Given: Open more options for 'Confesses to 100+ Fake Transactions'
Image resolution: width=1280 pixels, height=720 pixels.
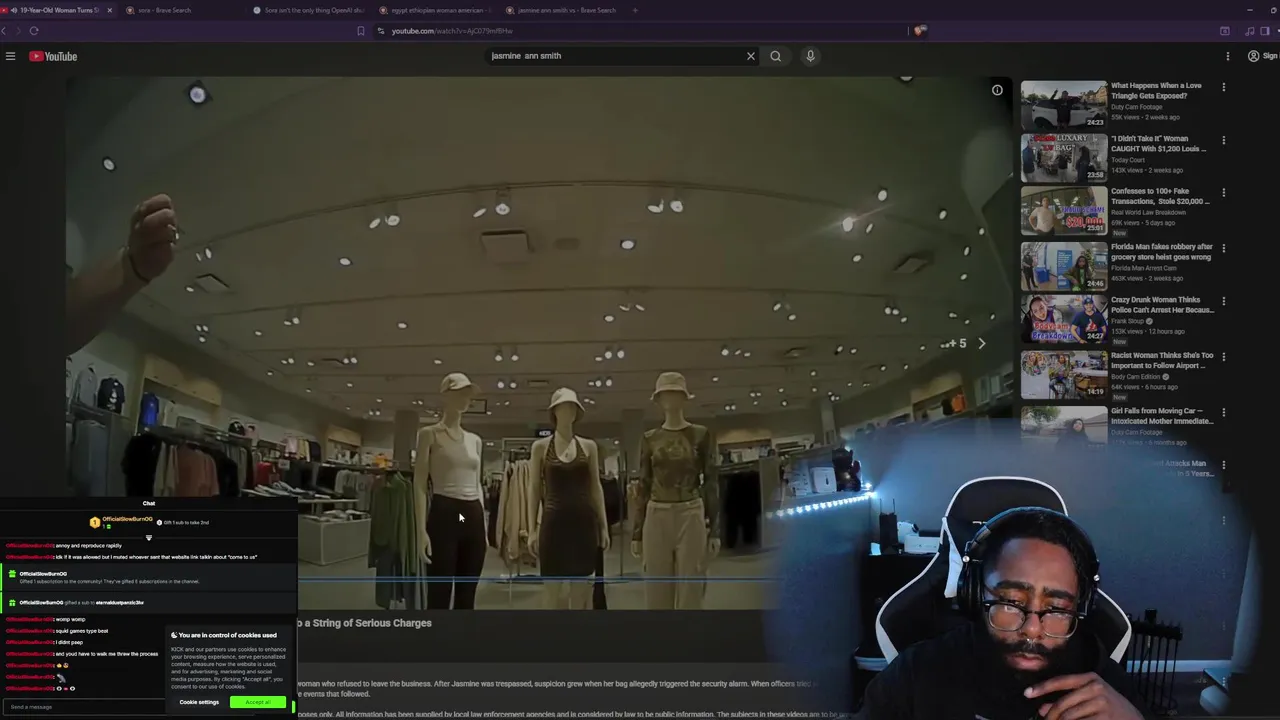Looking at the screenshot, I should tap(1224, 193).
